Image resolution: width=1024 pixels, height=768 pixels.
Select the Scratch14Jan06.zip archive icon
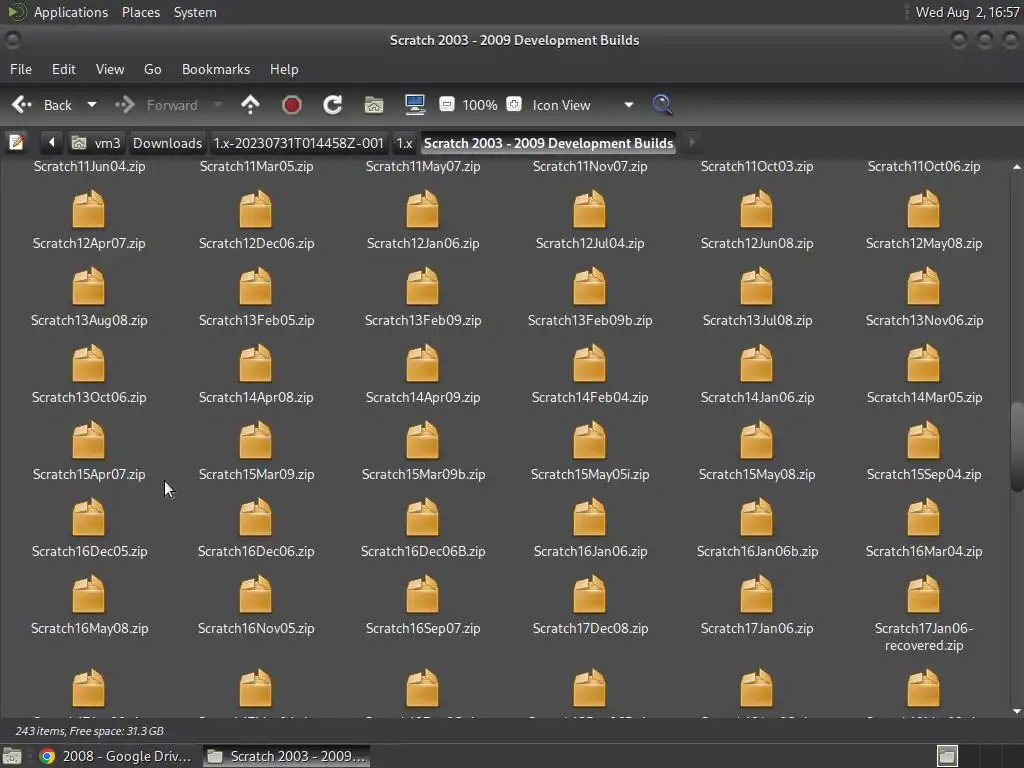pos(757,363)
